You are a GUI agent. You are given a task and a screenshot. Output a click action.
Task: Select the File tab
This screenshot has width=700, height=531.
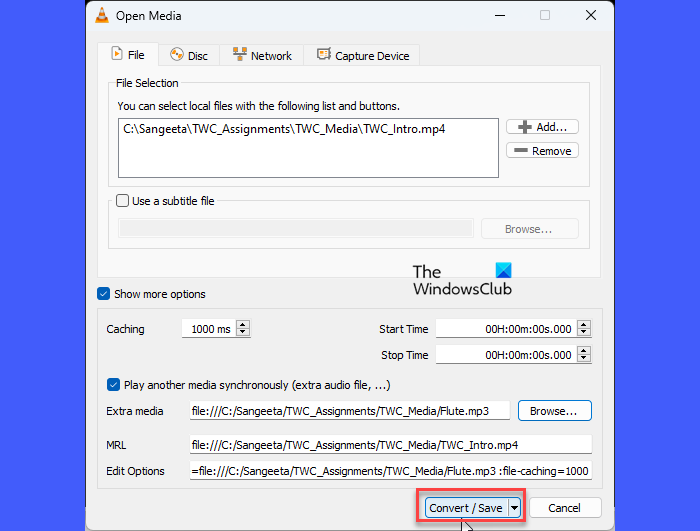128,54
